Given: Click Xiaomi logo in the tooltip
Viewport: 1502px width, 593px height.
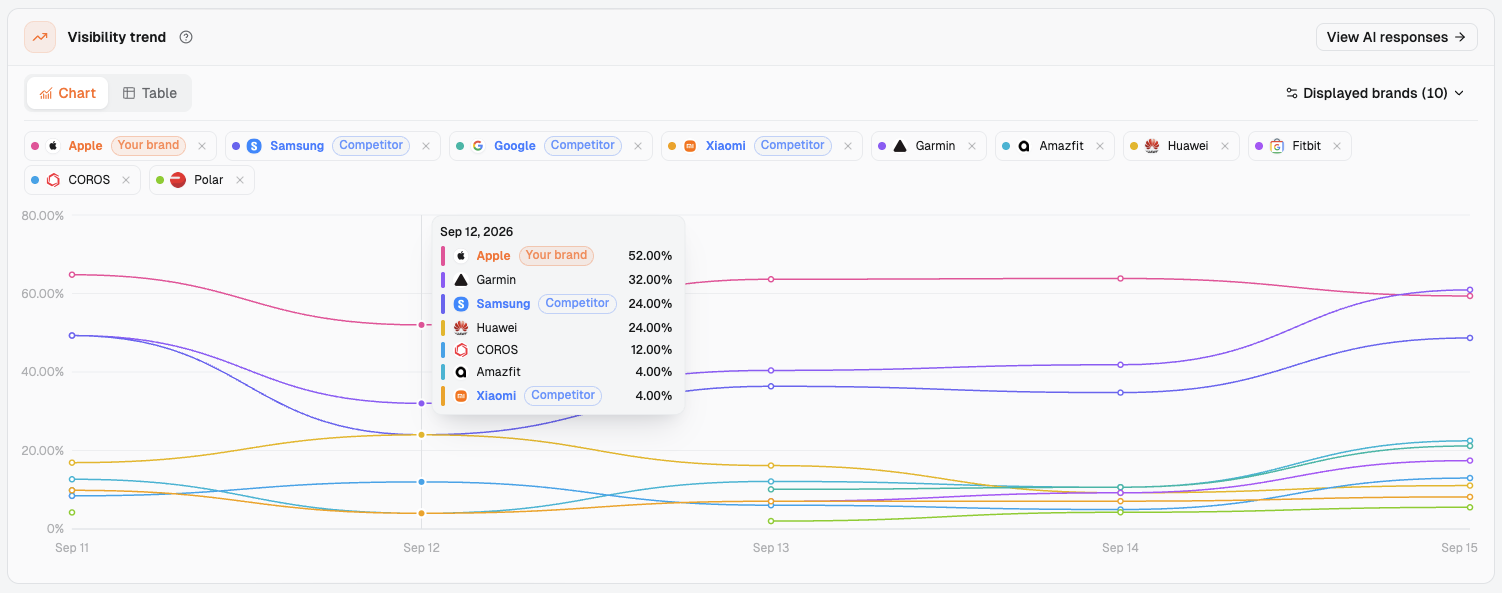Looking at the screenshot, I should [x=461, y=396].
